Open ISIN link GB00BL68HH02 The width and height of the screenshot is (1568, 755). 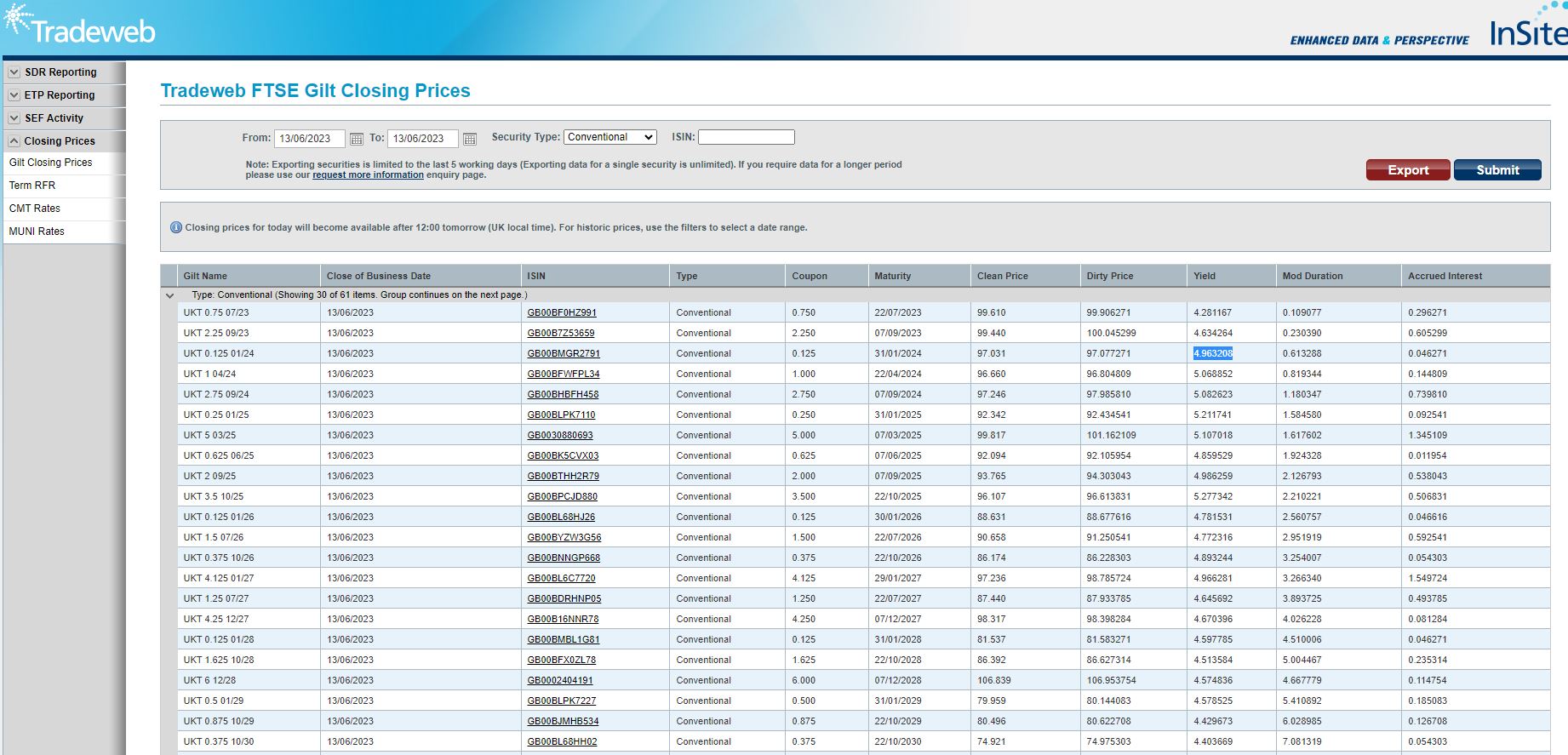562,741
